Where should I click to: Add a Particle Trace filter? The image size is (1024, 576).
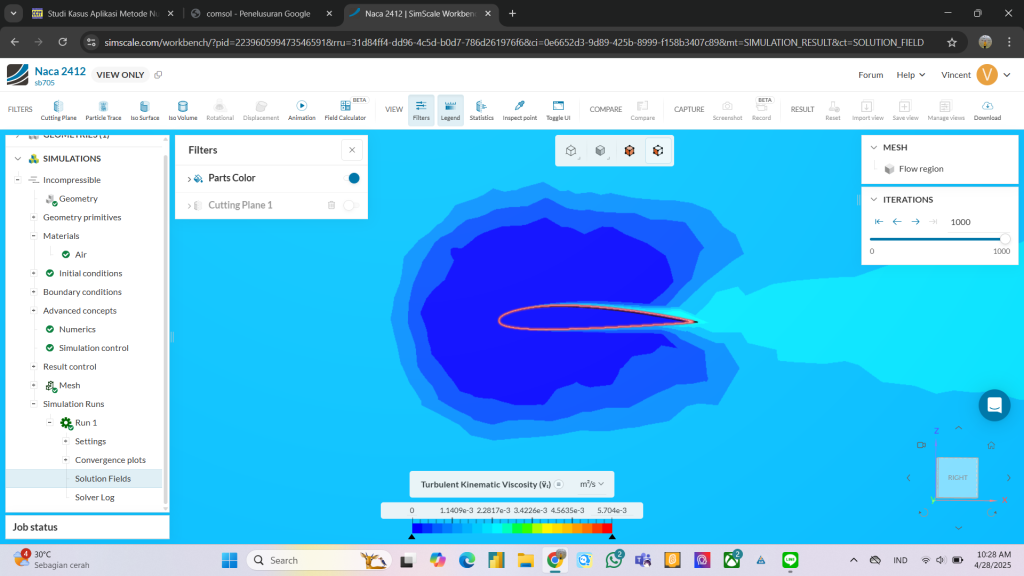click(x=103, y=109)
